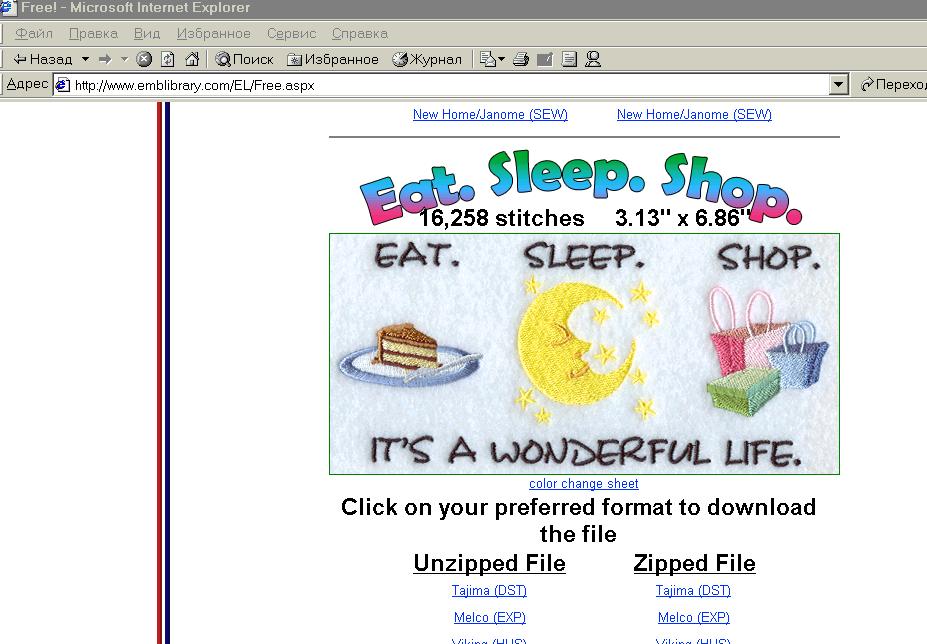Open right New Home/Janome (SEW) link
The height and width of the screenshot is (644, 927).
point(694,115)
